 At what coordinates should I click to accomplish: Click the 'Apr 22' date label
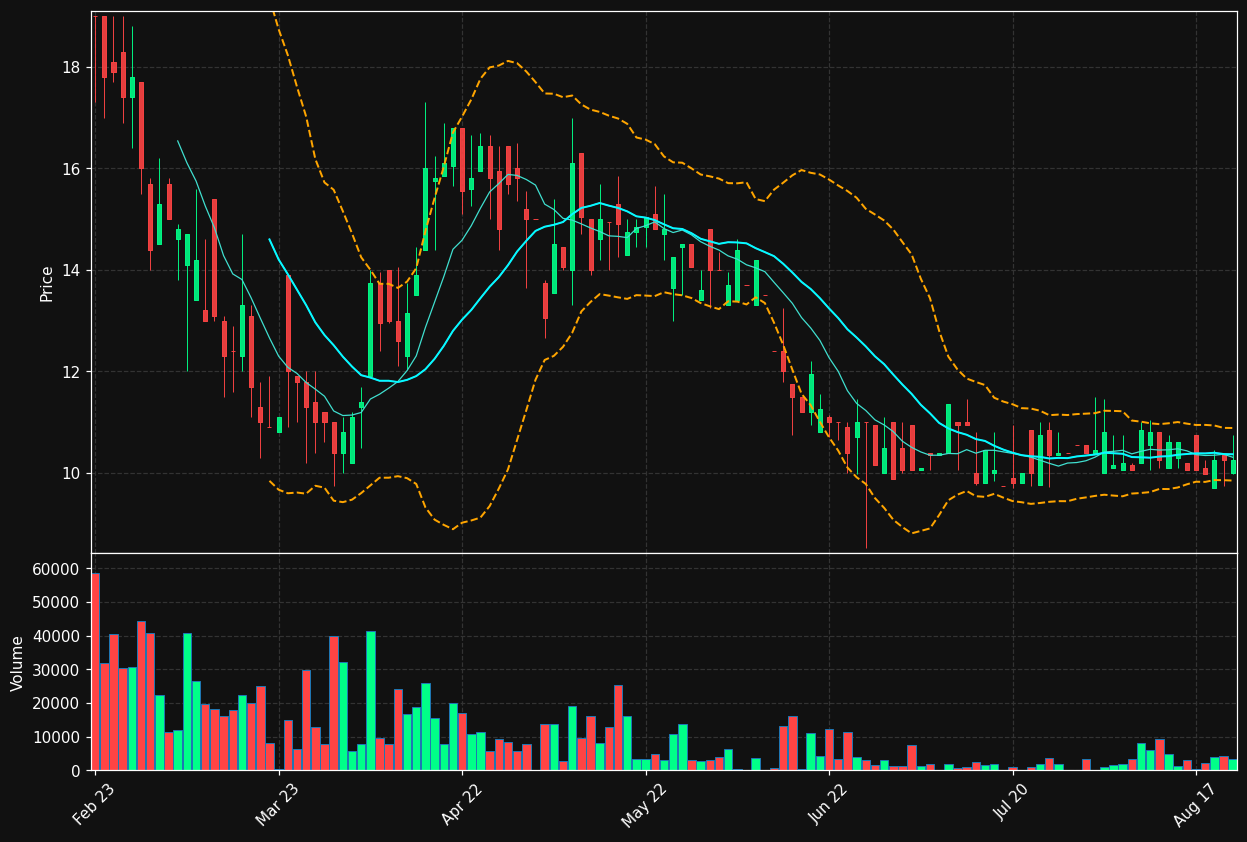(462, 804)
